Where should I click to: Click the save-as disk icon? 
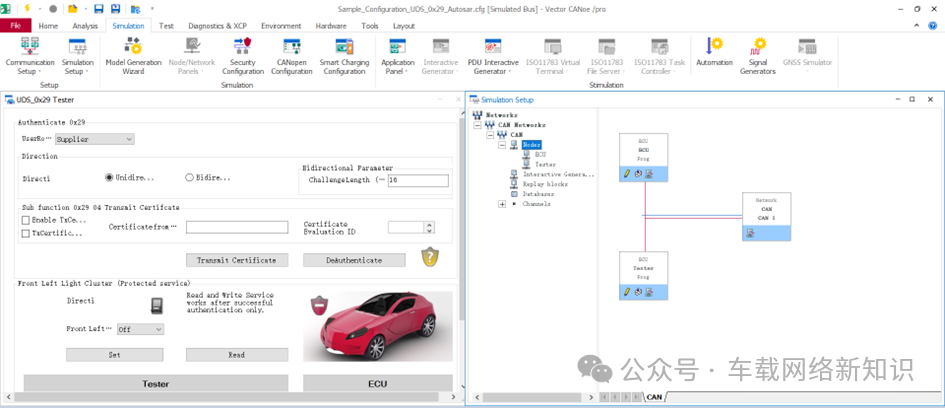[115, 8]
